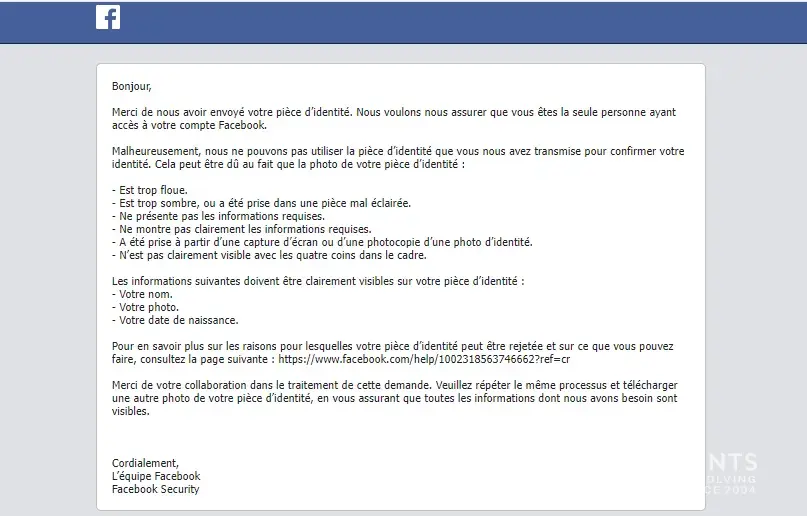
Task: Click the "Cordialement," closing text
Action: pos(145,463)
